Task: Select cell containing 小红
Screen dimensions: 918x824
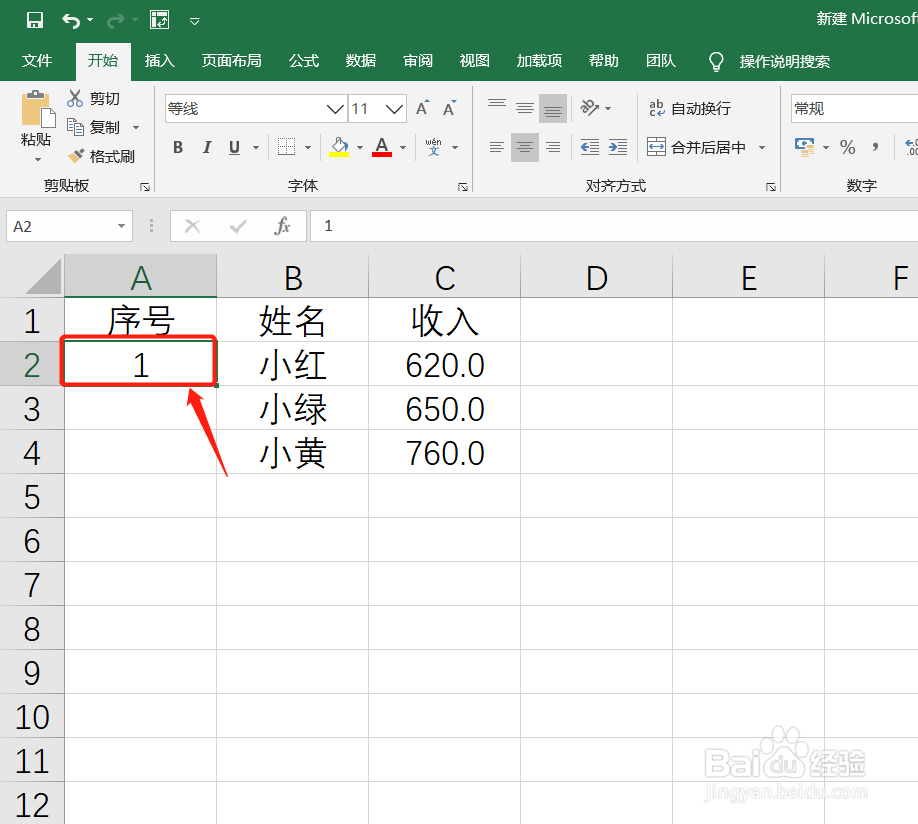Action: (x=293, y=364)
